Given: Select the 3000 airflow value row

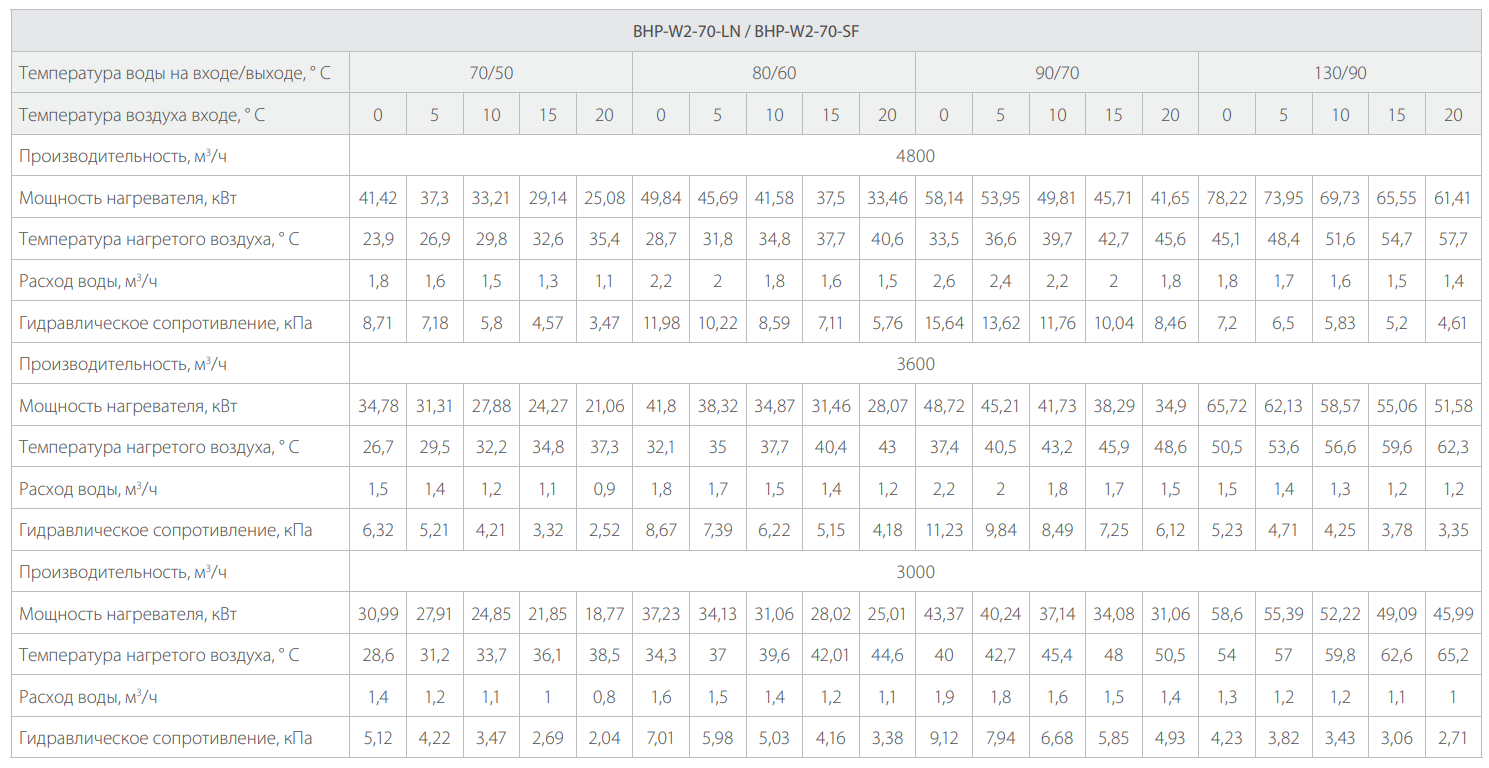Looking at the screenshot, I should [x=915, y=572].
